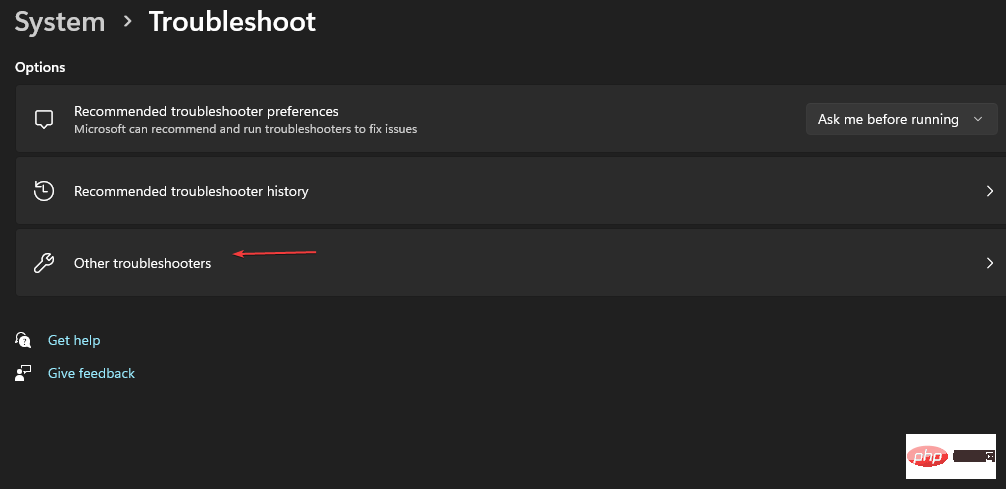Image resolution: width=1006 pixels, height=489 pixels.
Task: Select the Troubleshoot breadcrumb title
Action: tap(232, 22)
